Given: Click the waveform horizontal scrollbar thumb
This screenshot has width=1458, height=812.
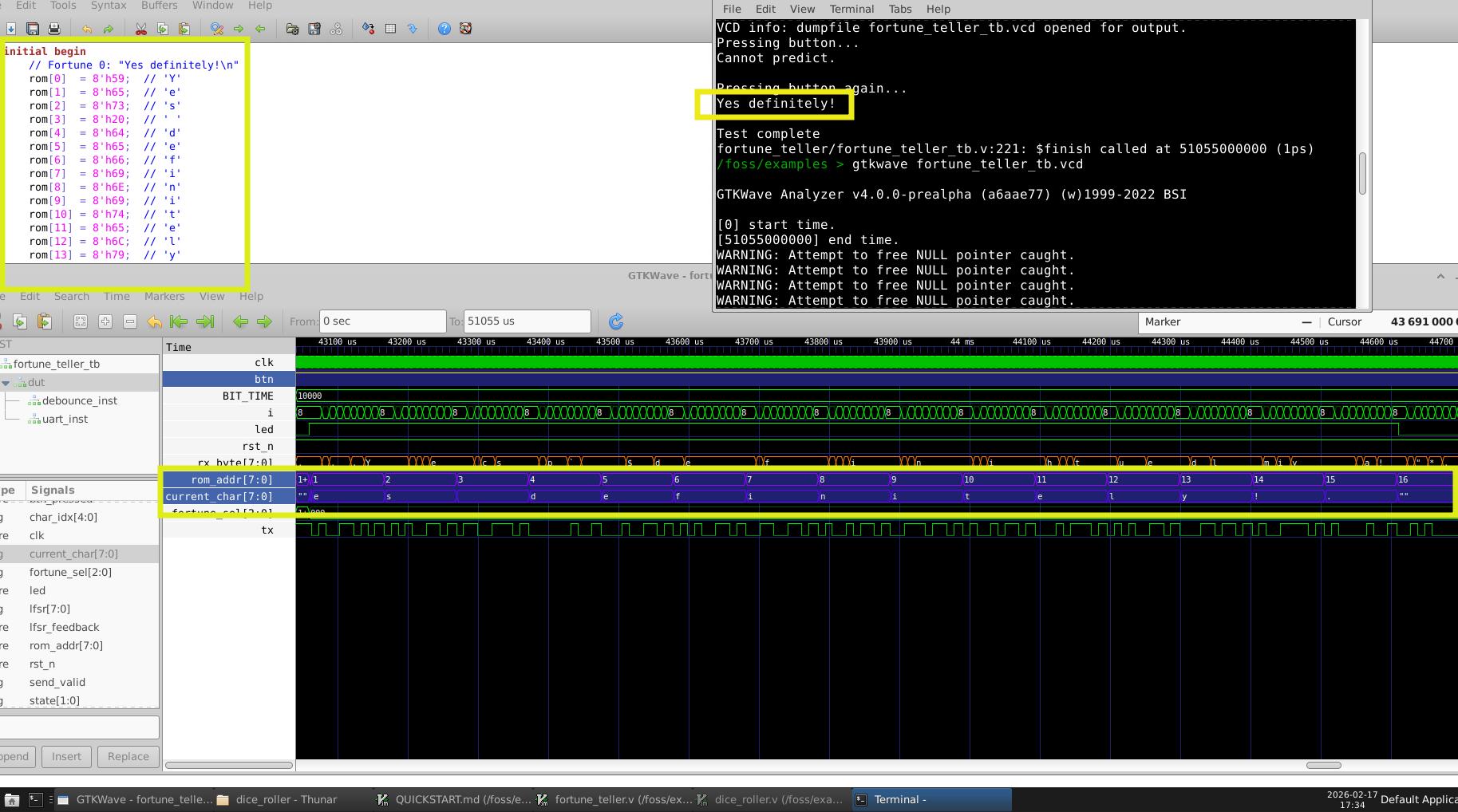Looking at the screenshot, I should click(1323, 765).
